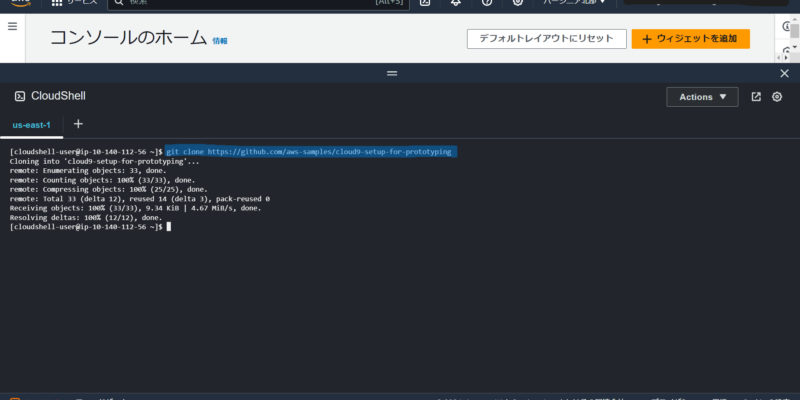Click the コンソールのホーム heading

coord(129,38)
